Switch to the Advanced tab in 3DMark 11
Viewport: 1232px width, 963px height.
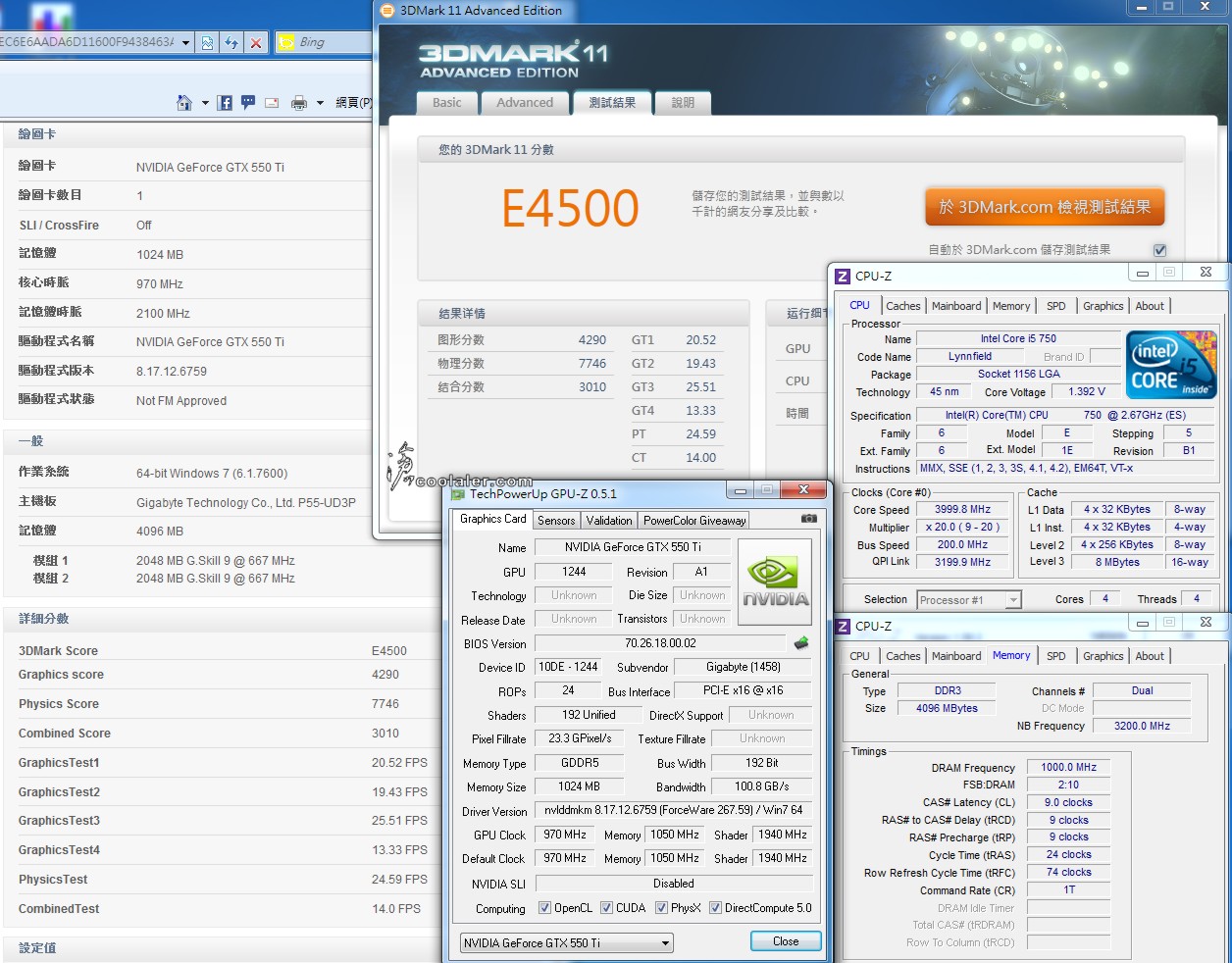[x=525, y=103]
